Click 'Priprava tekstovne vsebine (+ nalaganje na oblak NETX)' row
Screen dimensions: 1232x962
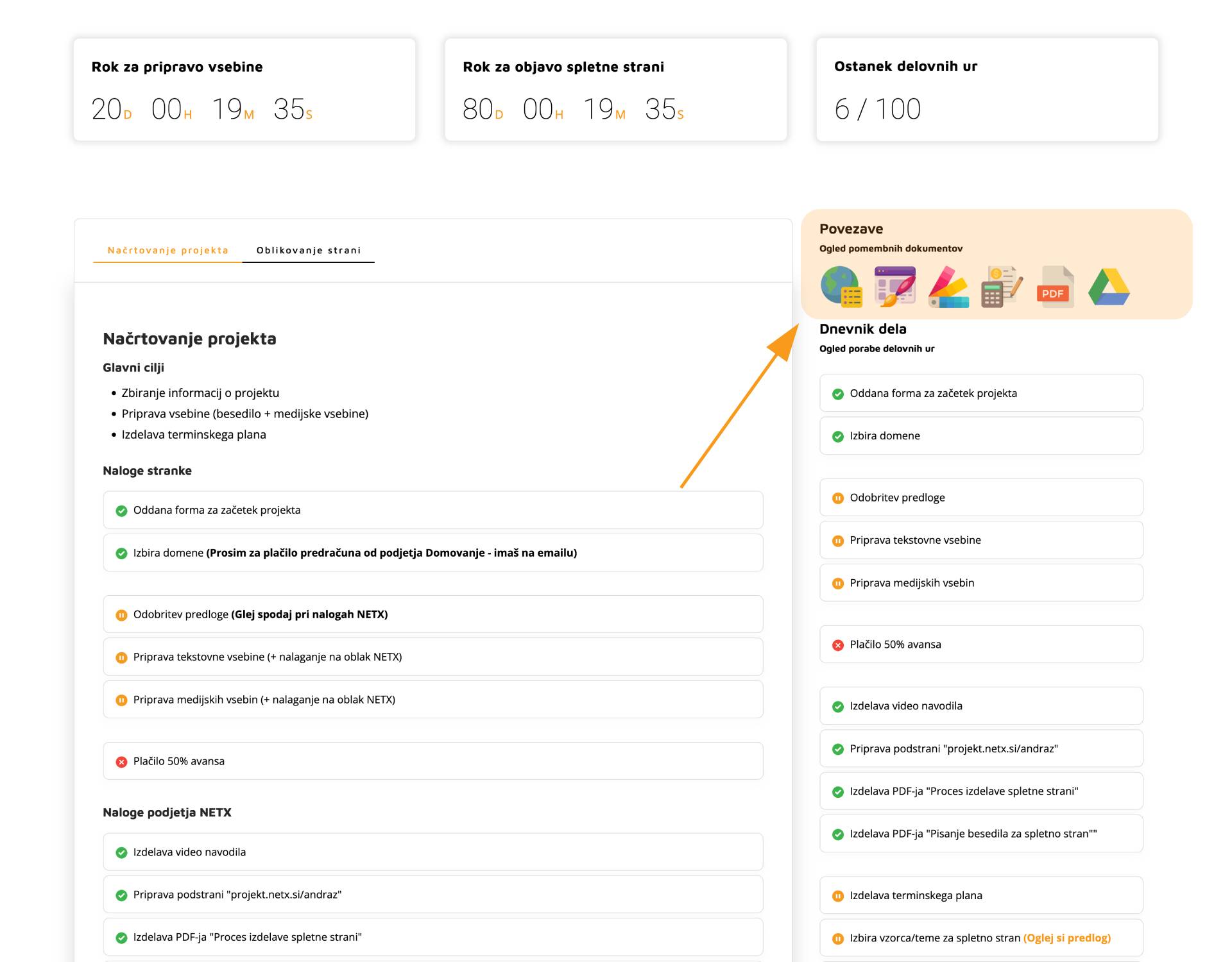268,657
